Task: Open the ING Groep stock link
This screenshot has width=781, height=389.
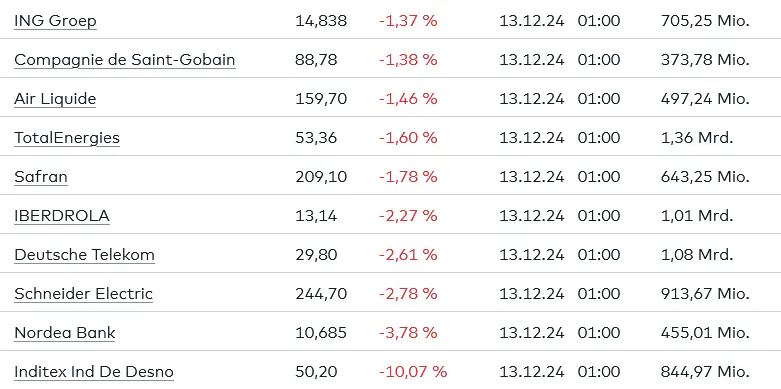Action: pyautogui.click(x=55, y=21)
